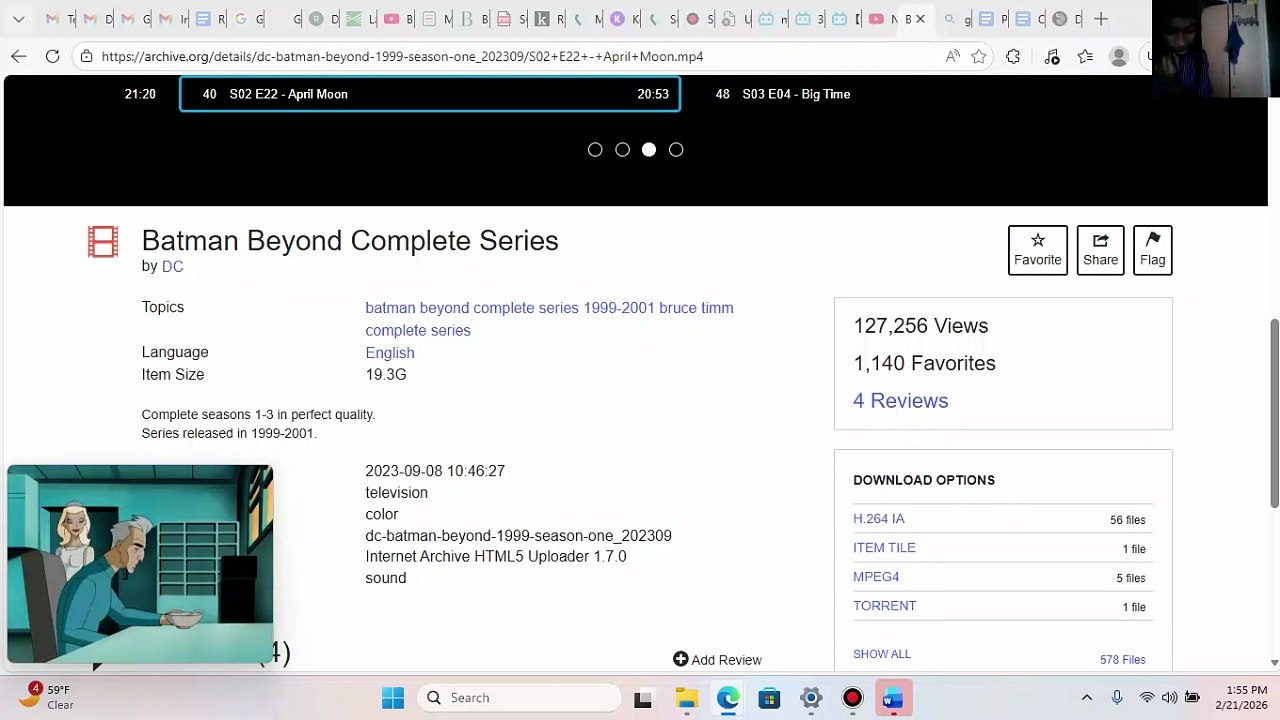View site information lock icon
Image resolution: width=1280 pixels, height=720 pixels.
(87, 57)
